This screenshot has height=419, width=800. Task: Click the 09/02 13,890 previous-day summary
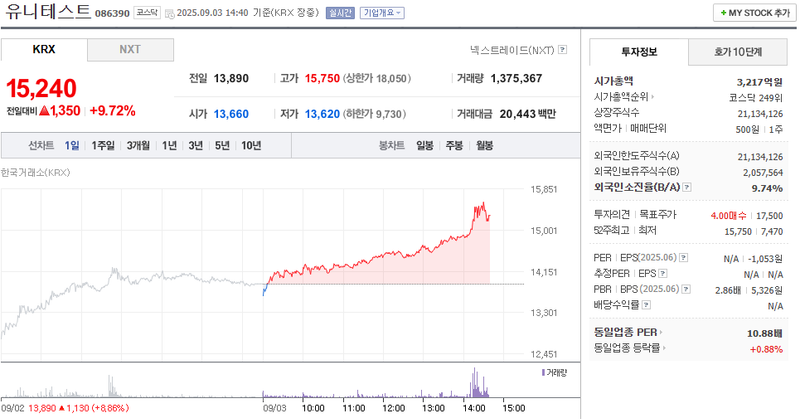click(x=65, y=408)
